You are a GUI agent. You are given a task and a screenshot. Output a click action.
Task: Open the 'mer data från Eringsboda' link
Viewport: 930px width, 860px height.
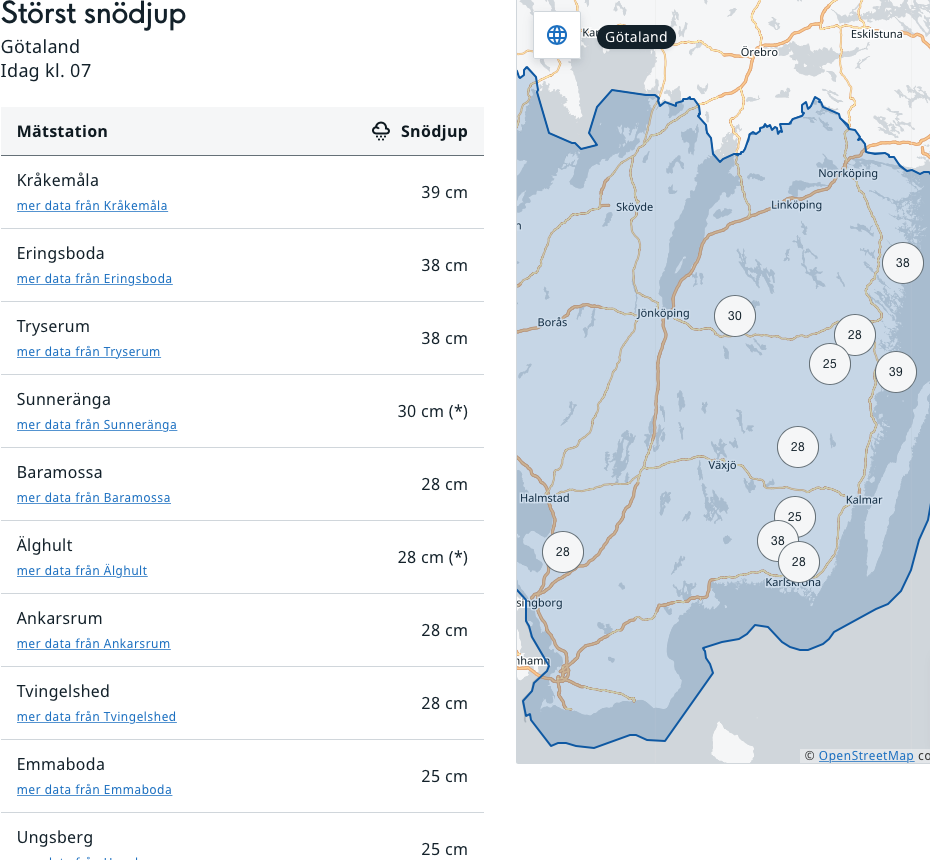[x=94, y=279]
